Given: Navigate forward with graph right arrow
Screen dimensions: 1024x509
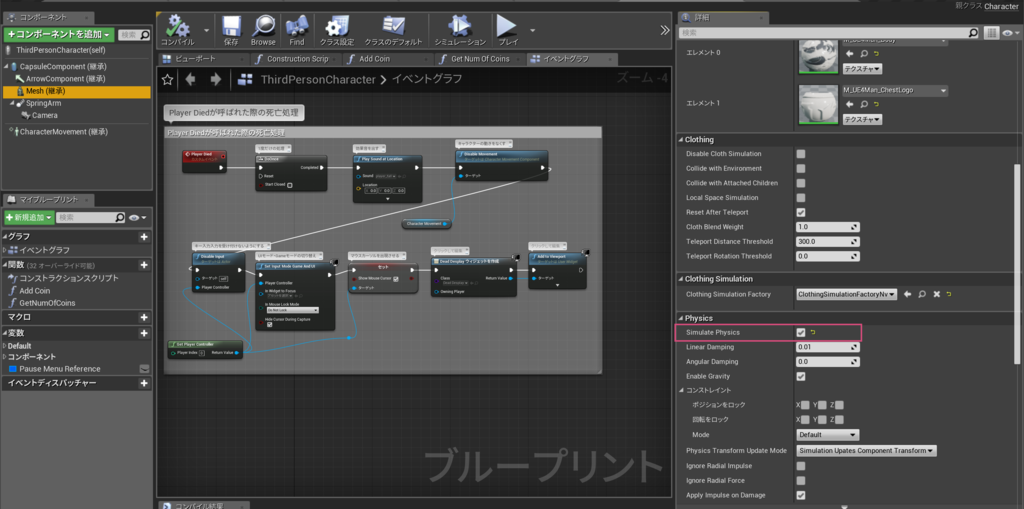Looking at the screenshot, I should pos(216,79).
